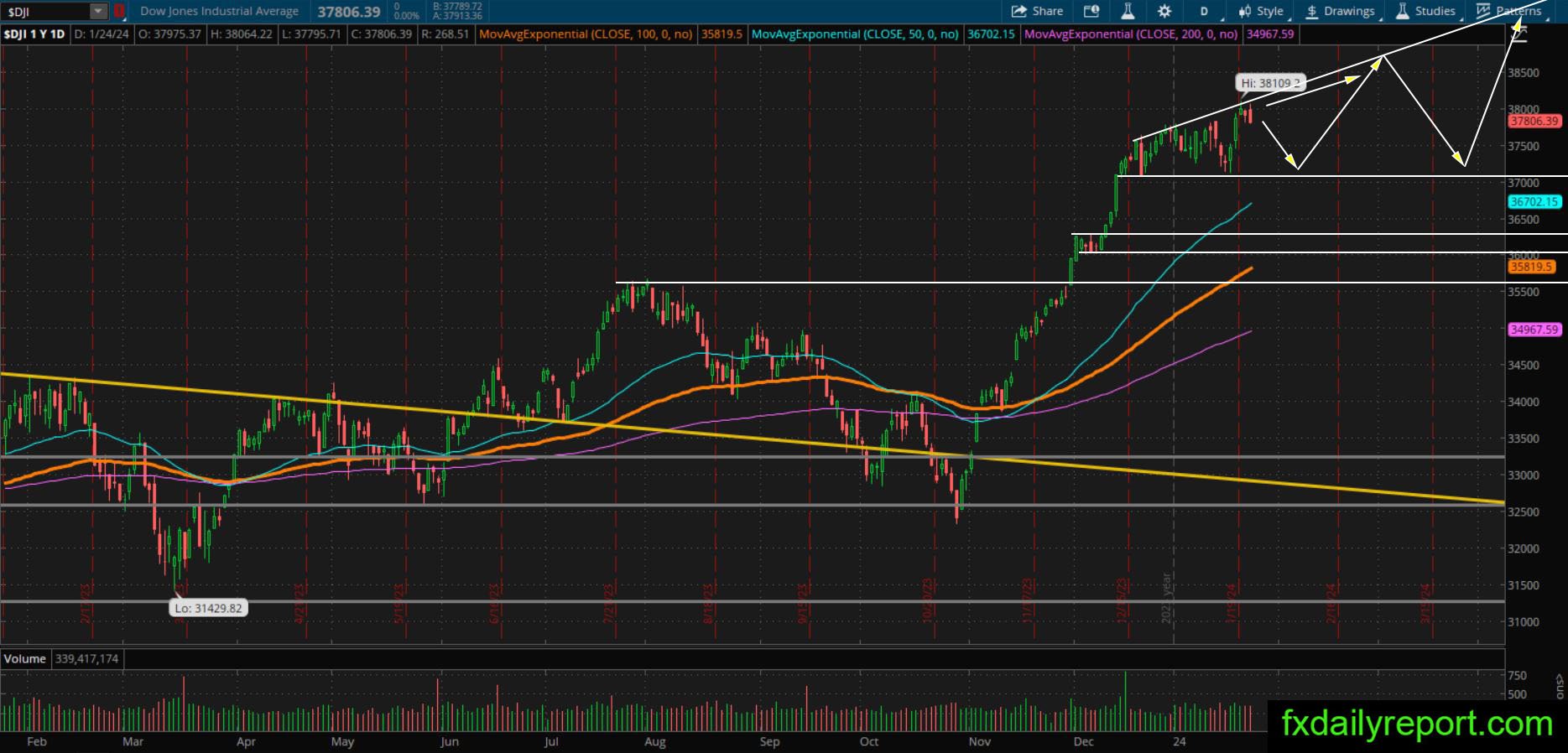Click the volume value 339,417,174
The width and height of the screenshot is (1568, 753).
pyautogui.click(x=87, y=659)
